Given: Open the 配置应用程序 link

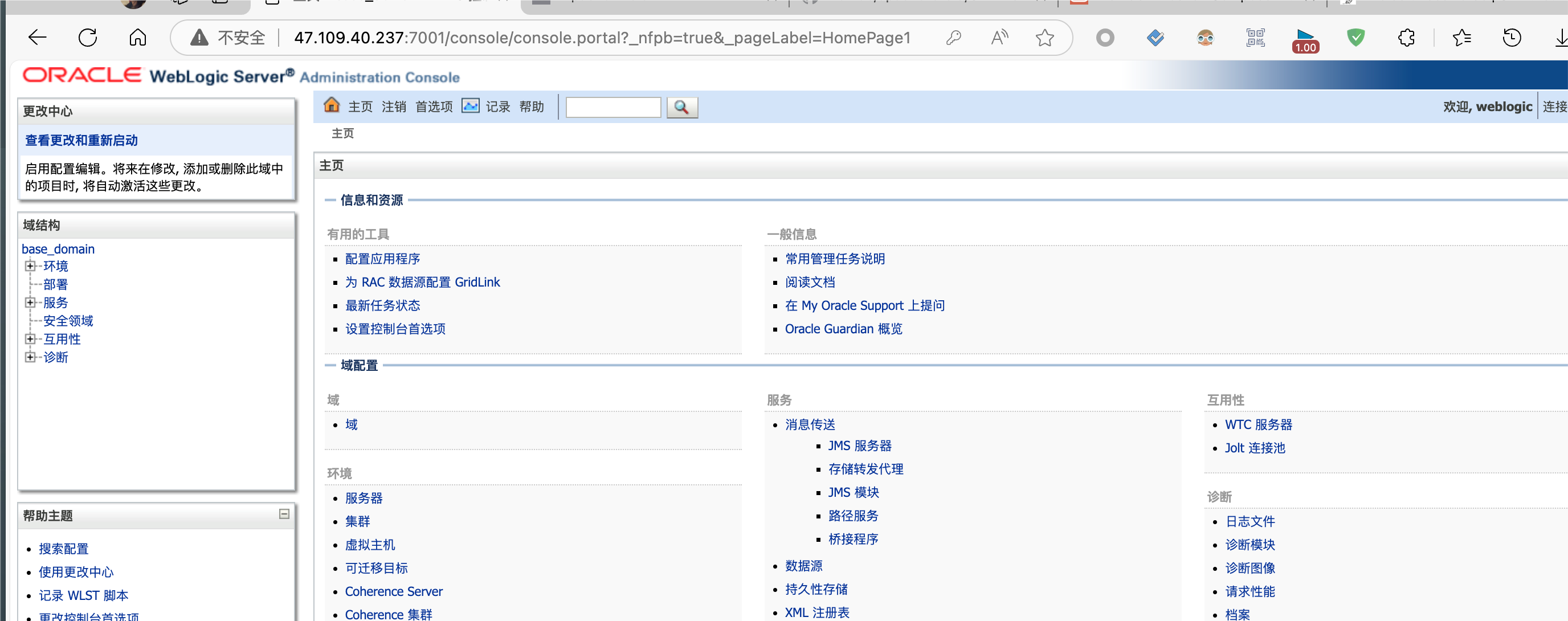Looking at the screenshot, I should [382, 259].
